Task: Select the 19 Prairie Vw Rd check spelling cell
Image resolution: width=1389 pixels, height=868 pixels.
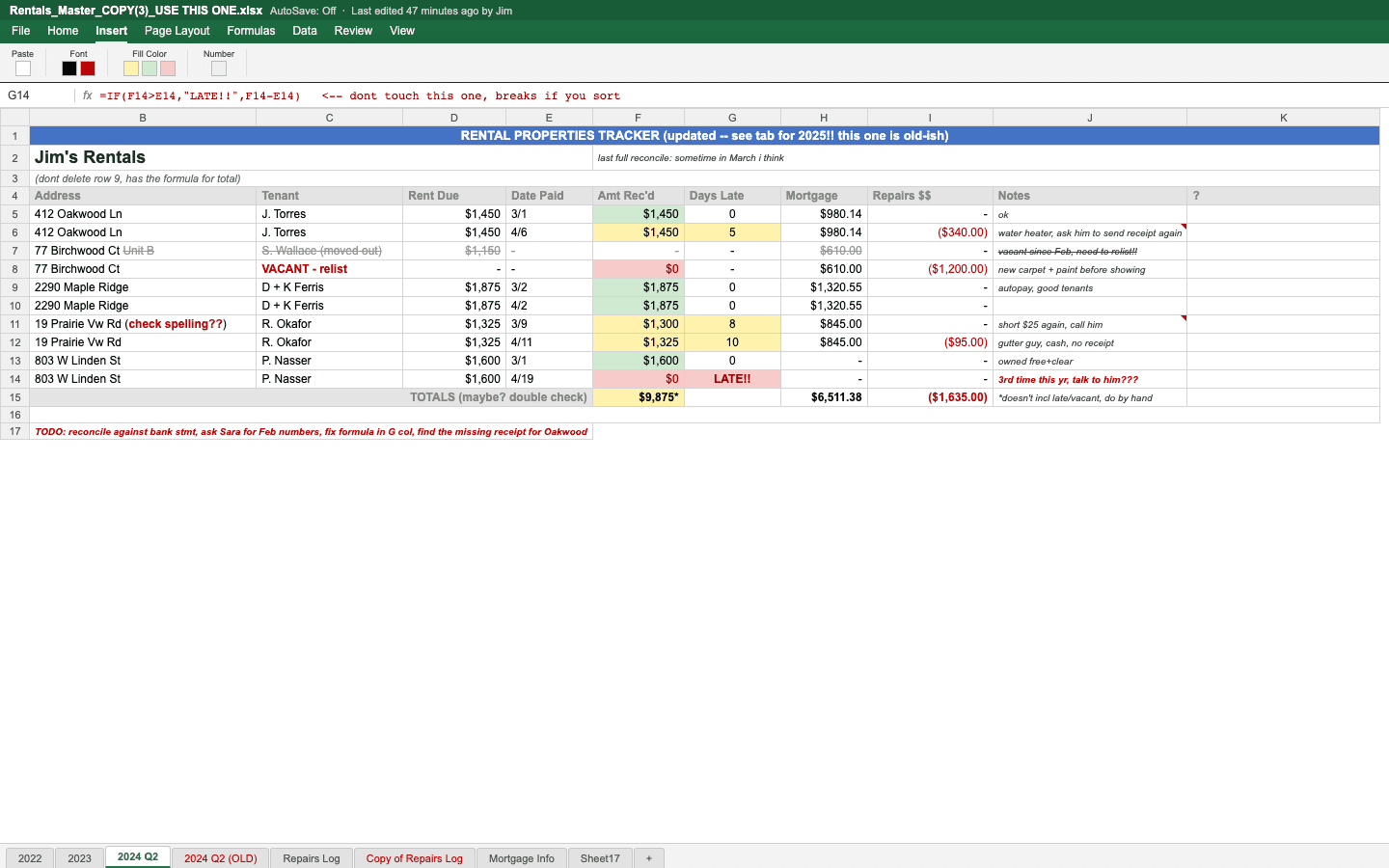Action: point(143,324)
